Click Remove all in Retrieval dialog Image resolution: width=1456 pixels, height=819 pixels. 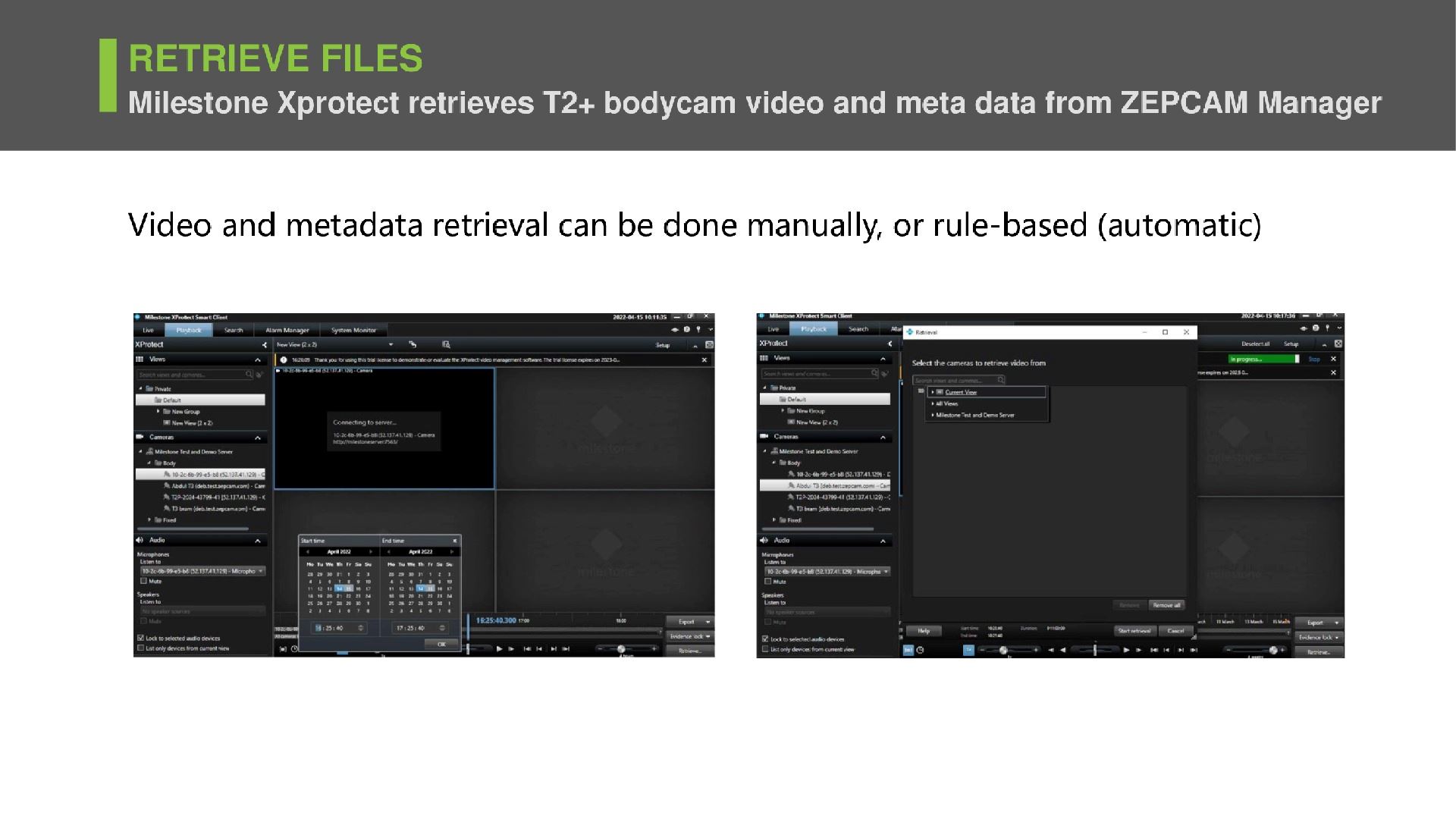[1166, 605]
